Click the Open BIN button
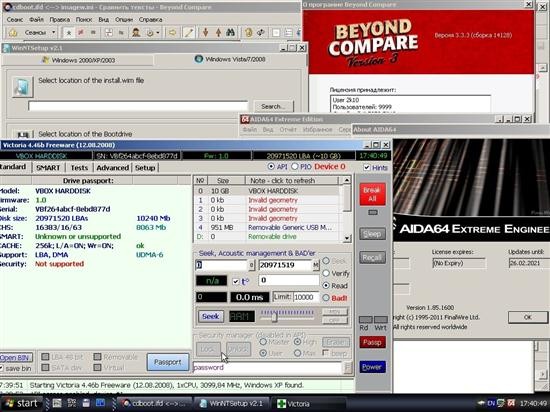The image size is (550, 412). (x=15, y=357)
